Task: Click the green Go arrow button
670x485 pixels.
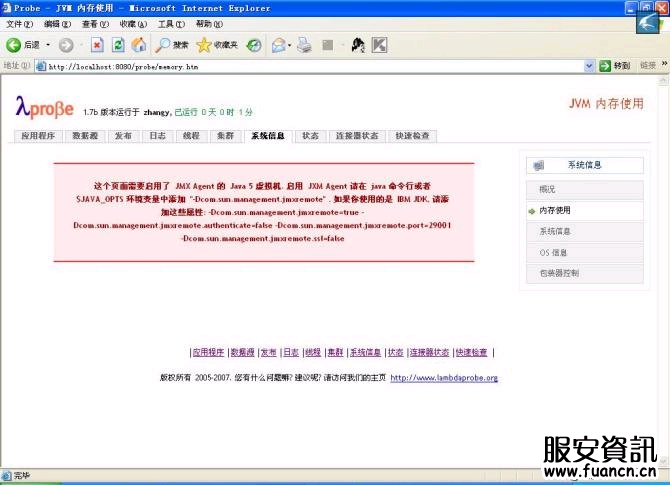Action: coord(605,65)
